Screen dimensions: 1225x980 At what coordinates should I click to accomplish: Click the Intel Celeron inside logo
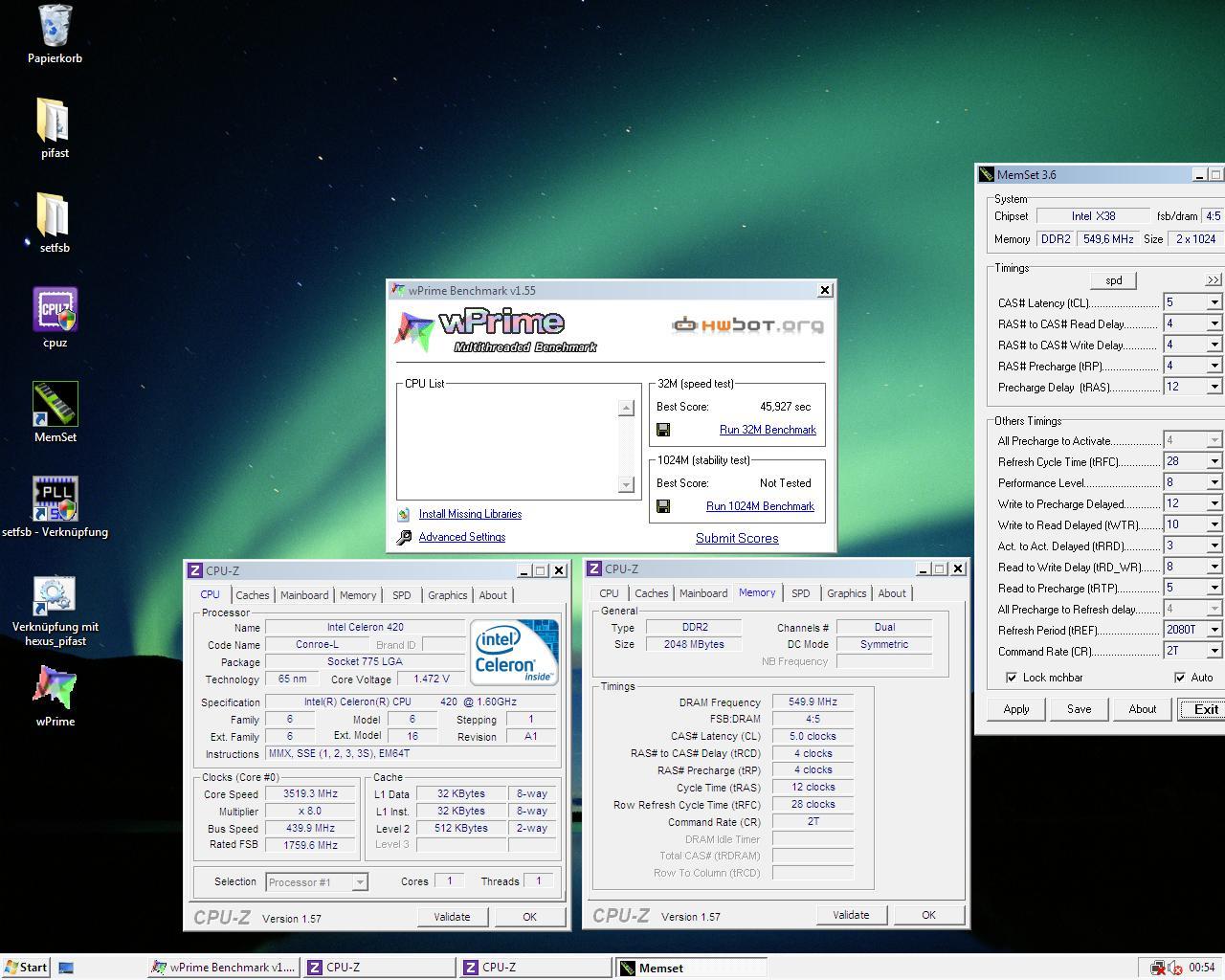pos(514,652)
